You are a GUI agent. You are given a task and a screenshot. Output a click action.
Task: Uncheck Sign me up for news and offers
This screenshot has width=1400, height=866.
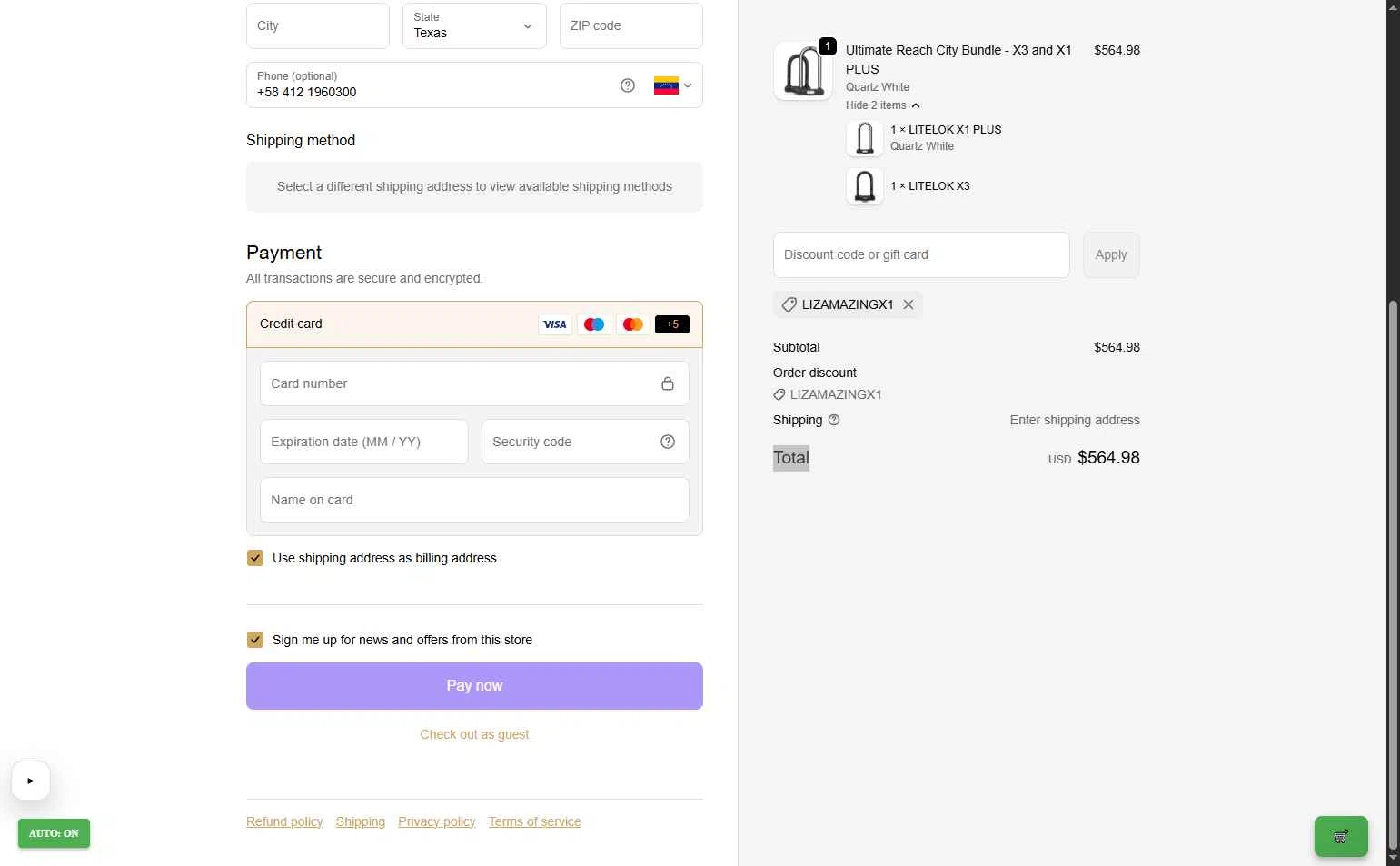255,640
